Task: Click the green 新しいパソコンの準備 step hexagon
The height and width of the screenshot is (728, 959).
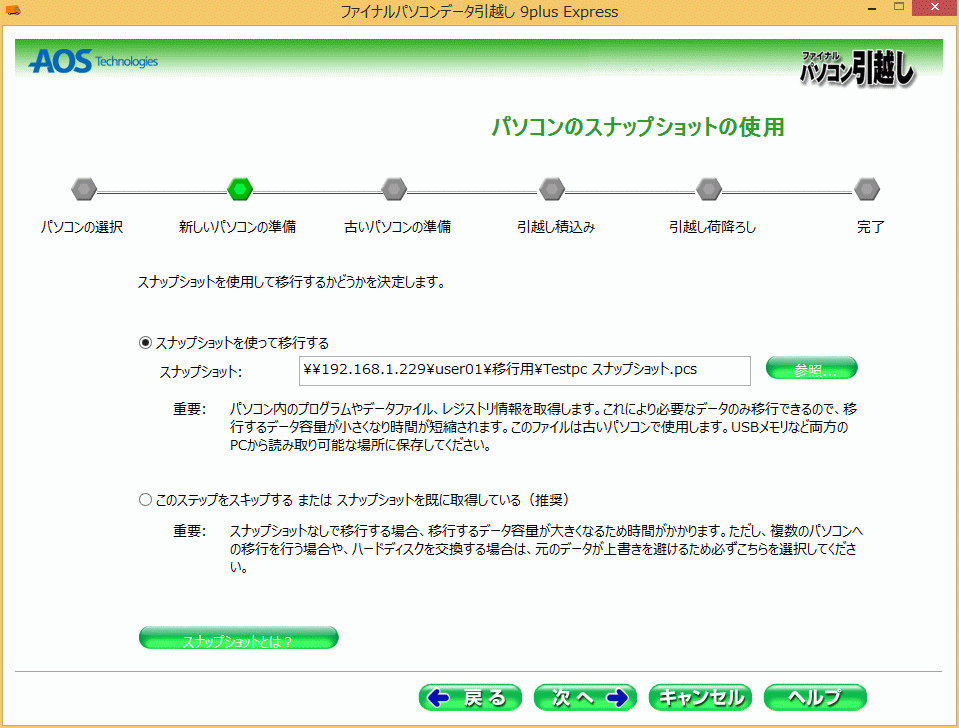Action: (240, 188)
